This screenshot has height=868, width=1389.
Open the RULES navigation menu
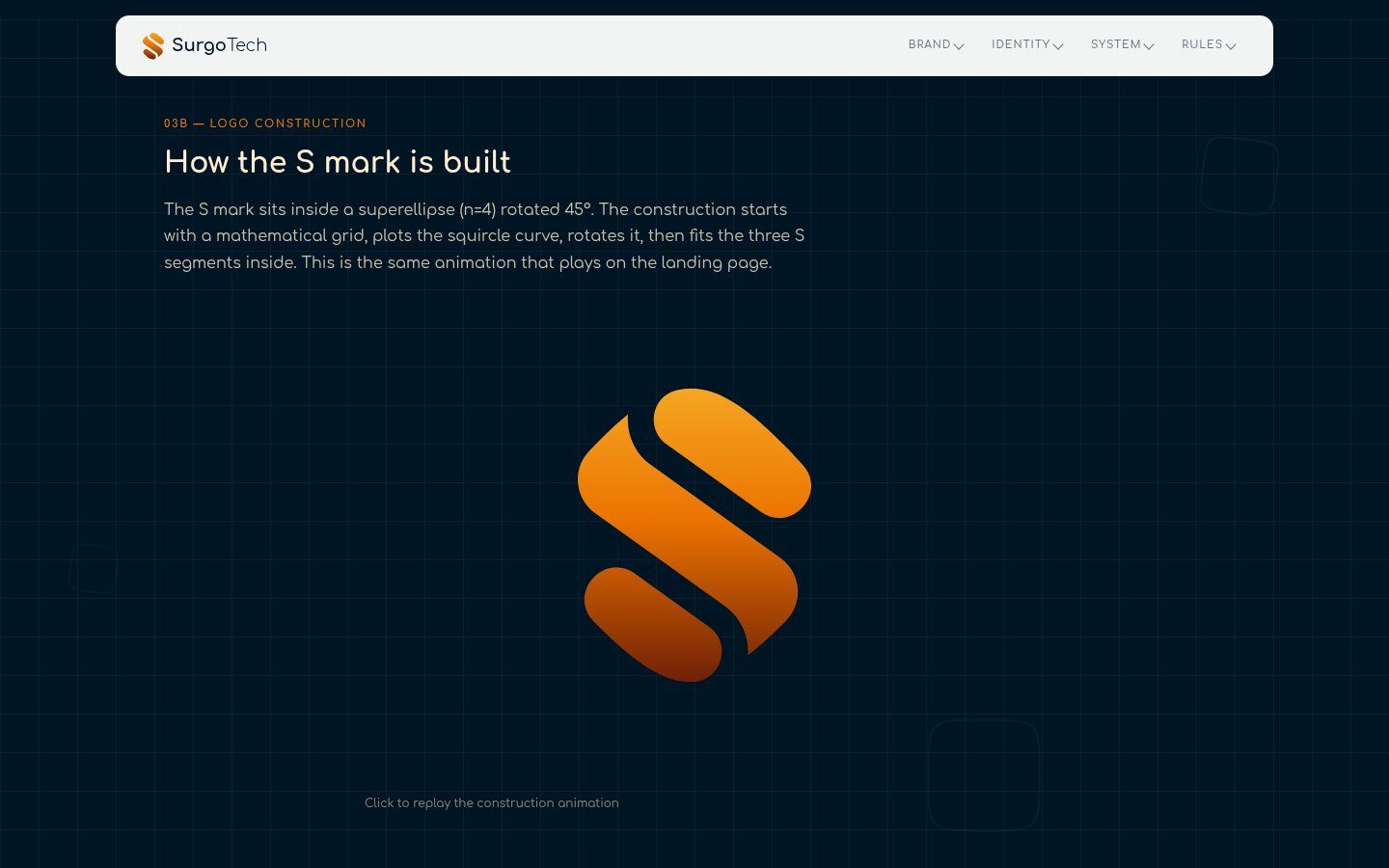coord(1209,45)
